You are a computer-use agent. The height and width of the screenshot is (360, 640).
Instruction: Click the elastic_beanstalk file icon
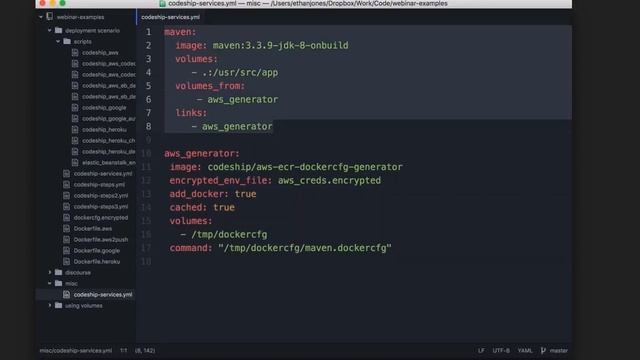point(75,162)
